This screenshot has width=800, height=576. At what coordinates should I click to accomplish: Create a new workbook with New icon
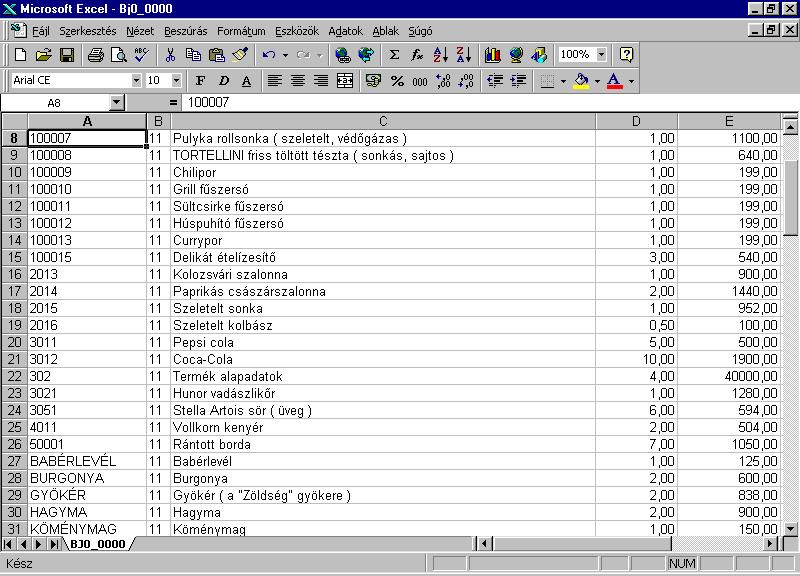coord(20,55)
